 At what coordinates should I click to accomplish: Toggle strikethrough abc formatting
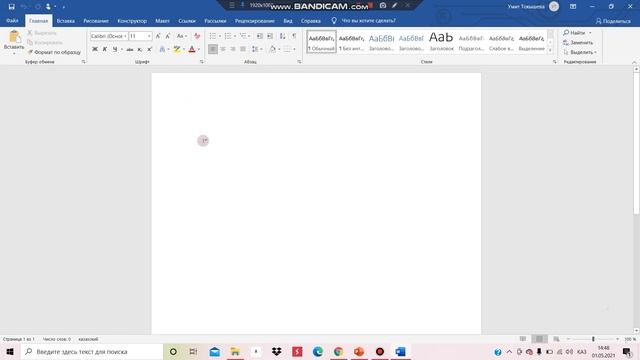130,49
